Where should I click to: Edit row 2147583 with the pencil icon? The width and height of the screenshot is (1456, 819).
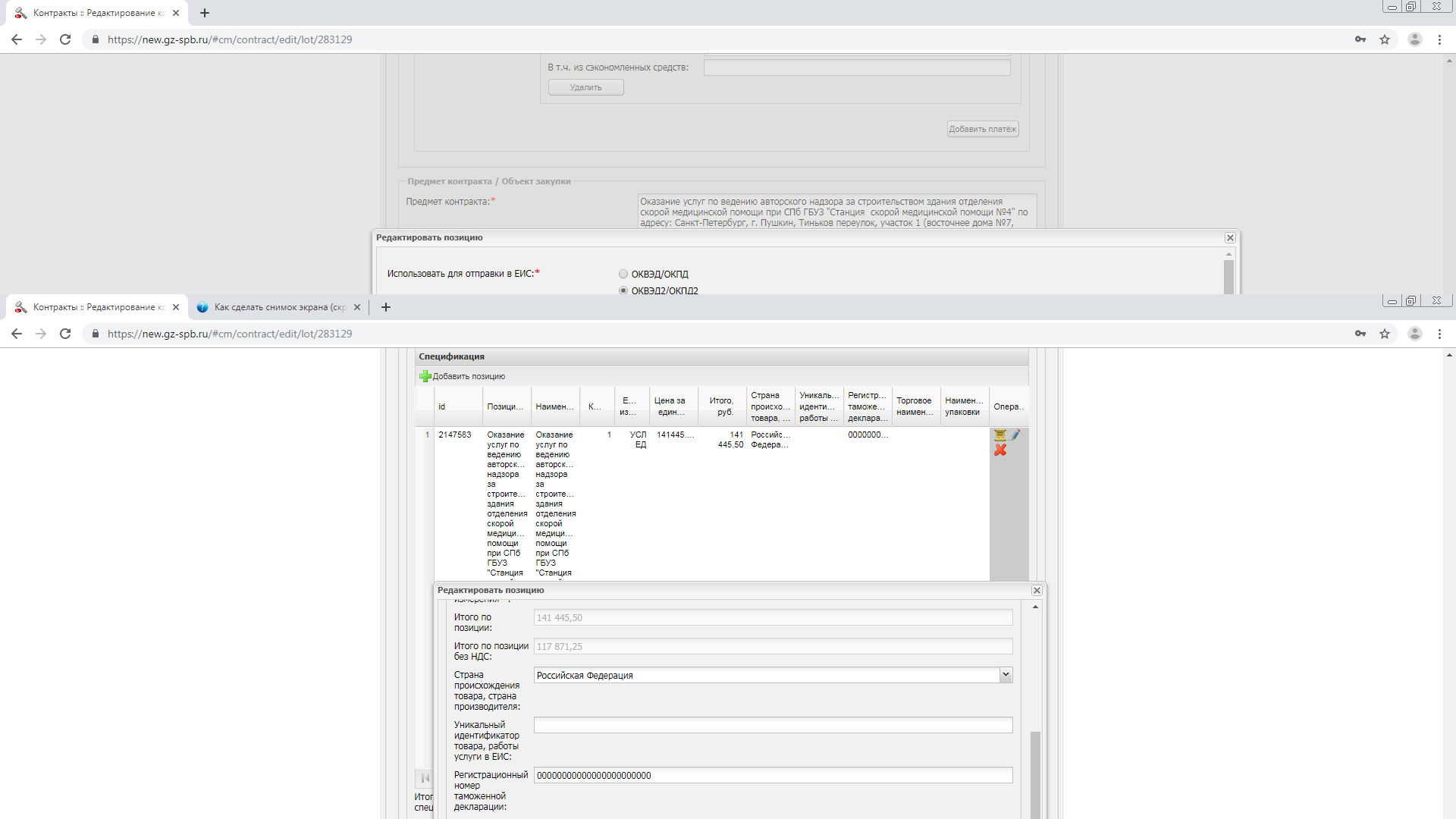(1015, 435)
